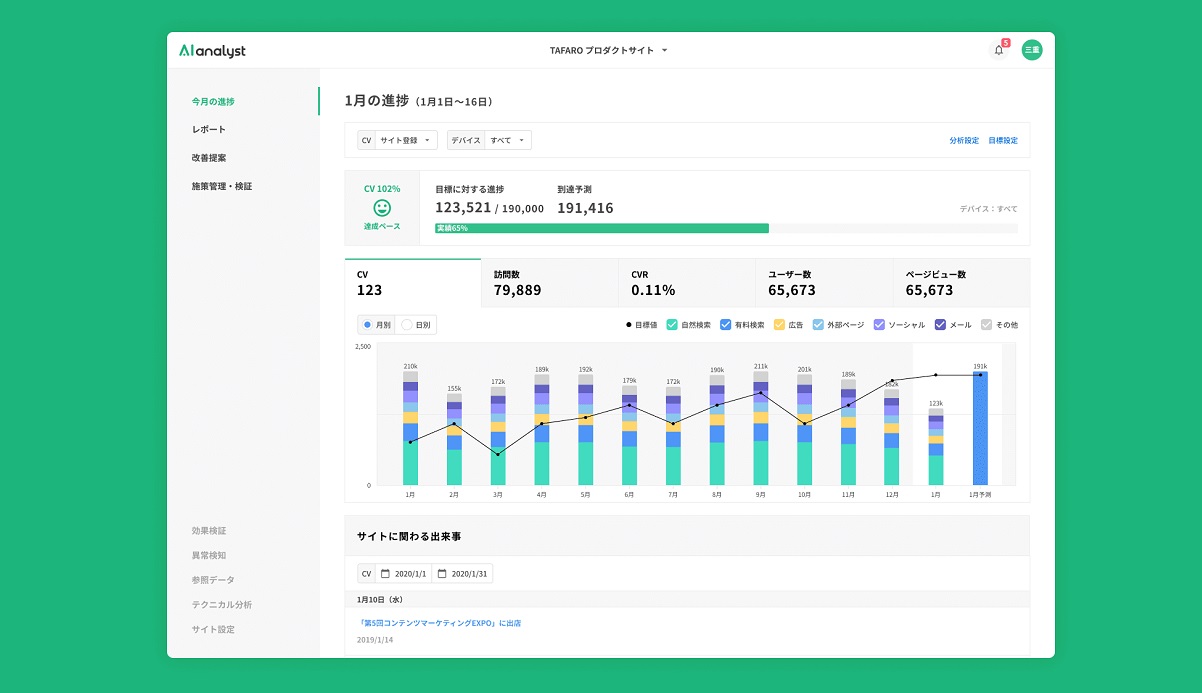Click the 2月 bar labeled 155k
The image size is (1202, 693).
click(454, 439)
